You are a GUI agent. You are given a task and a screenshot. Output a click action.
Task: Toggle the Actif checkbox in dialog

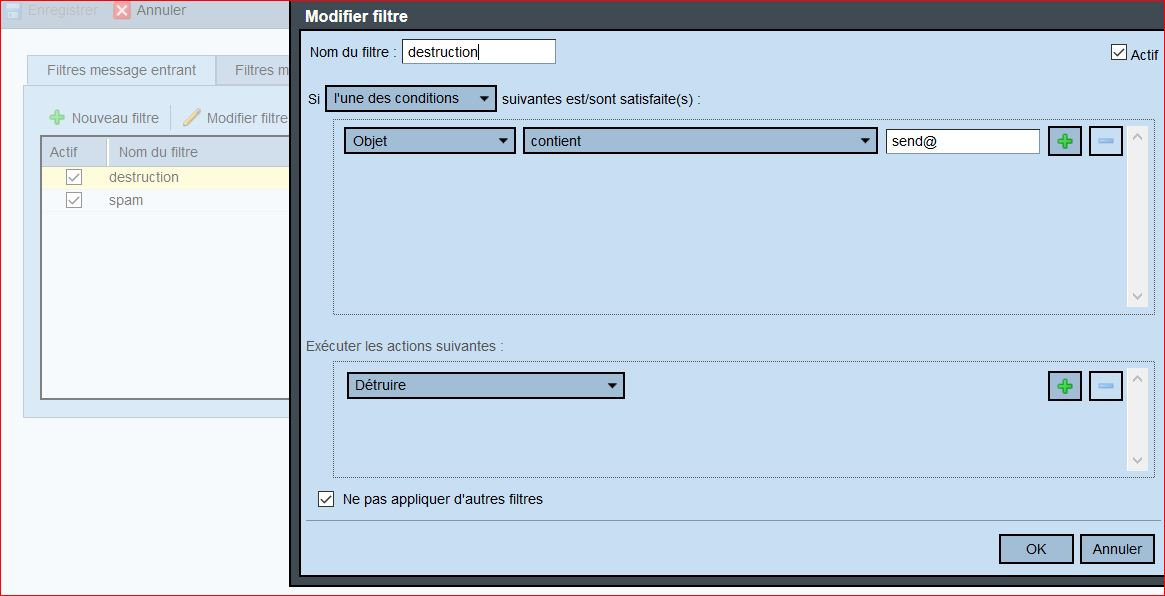click(x=1119, y=52)
